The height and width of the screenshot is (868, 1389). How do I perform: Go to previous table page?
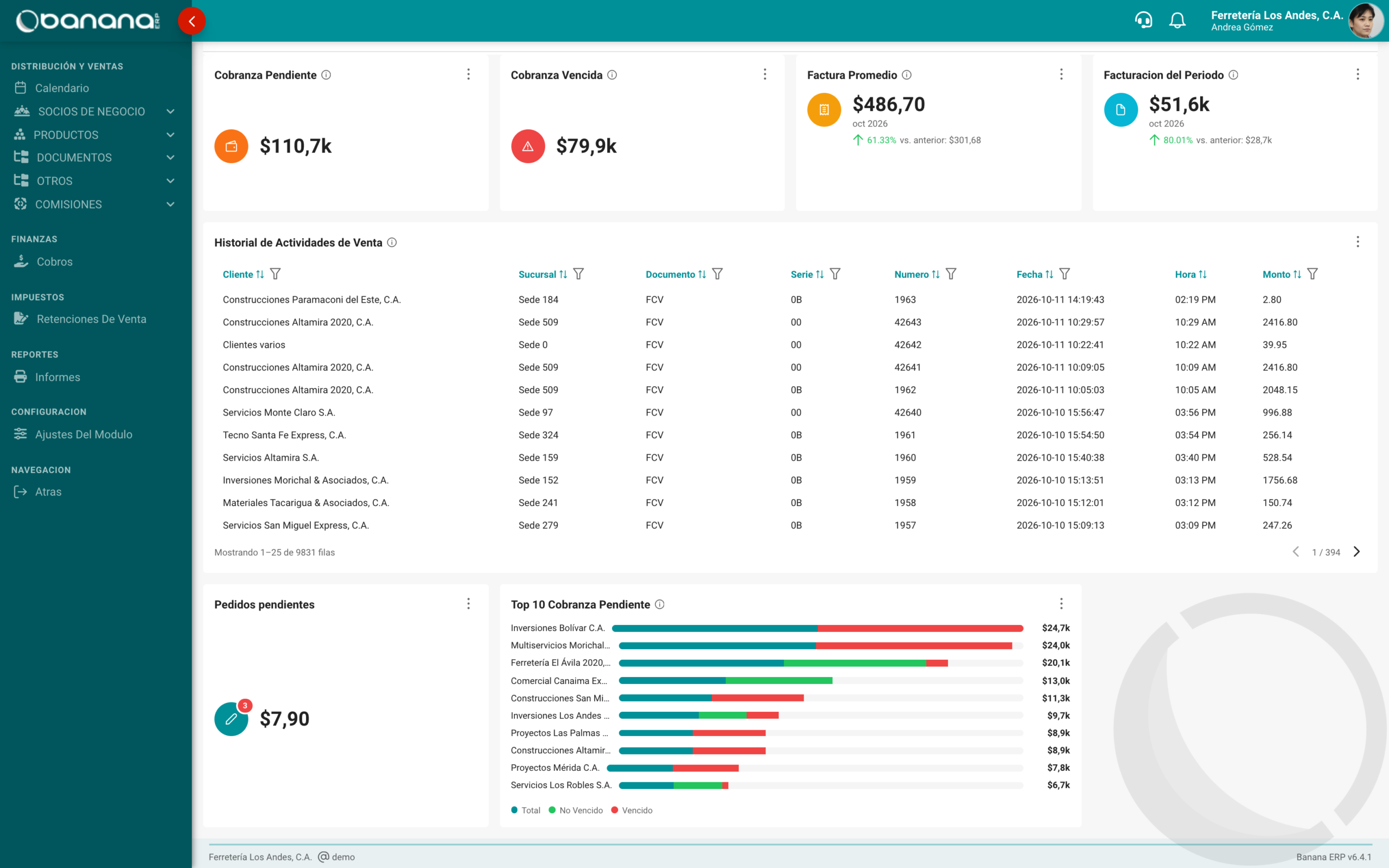[1296, 552]
